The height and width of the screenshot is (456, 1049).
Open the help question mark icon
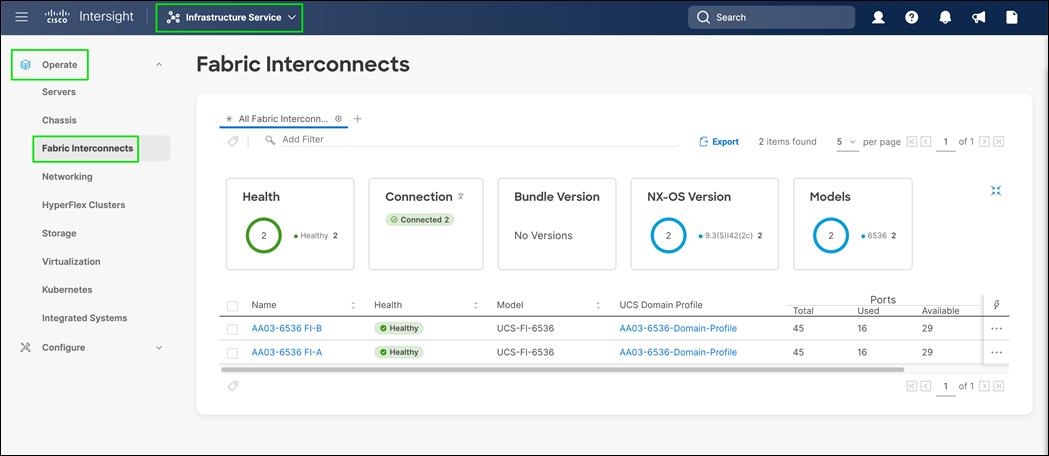click(x=911, y=17)
